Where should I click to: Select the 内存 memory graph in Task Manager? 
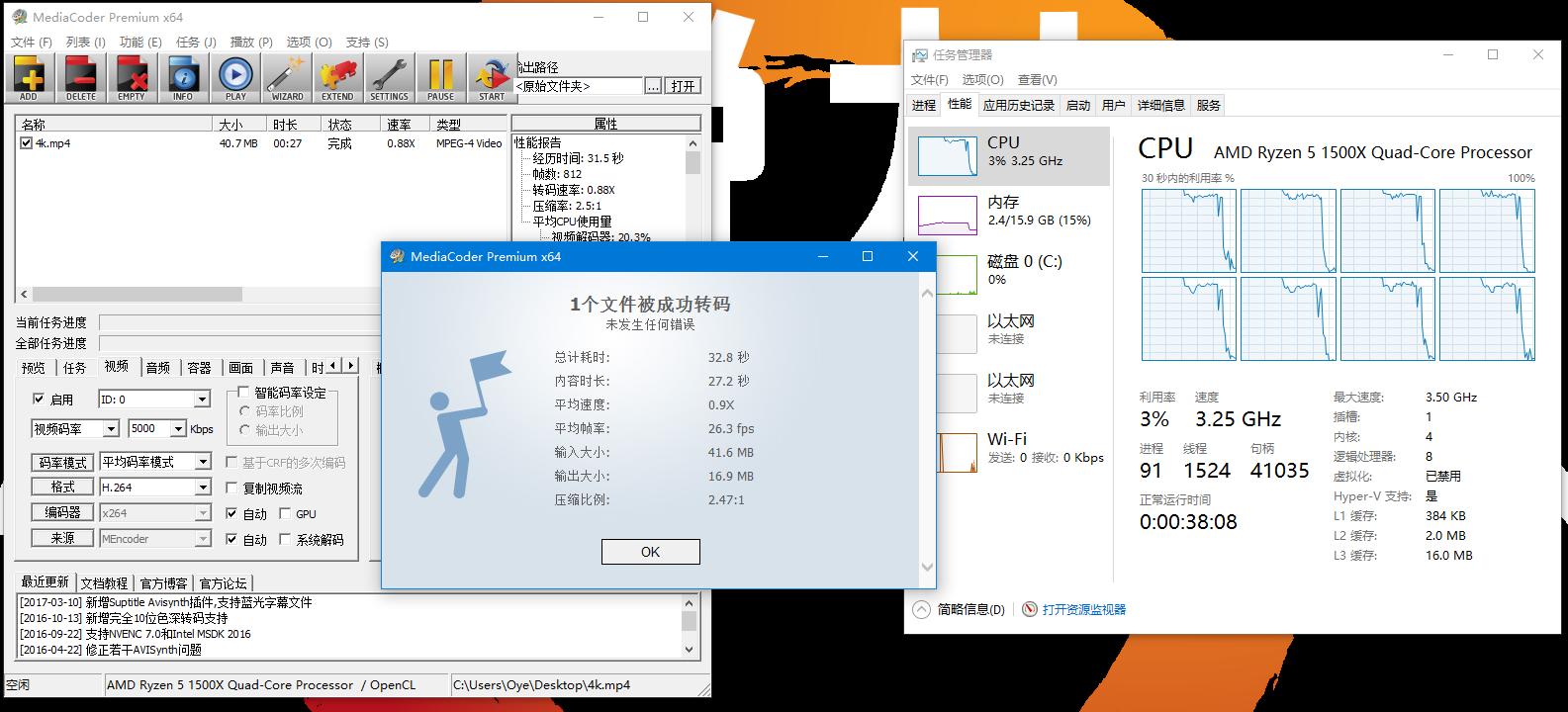pos(947,216)
